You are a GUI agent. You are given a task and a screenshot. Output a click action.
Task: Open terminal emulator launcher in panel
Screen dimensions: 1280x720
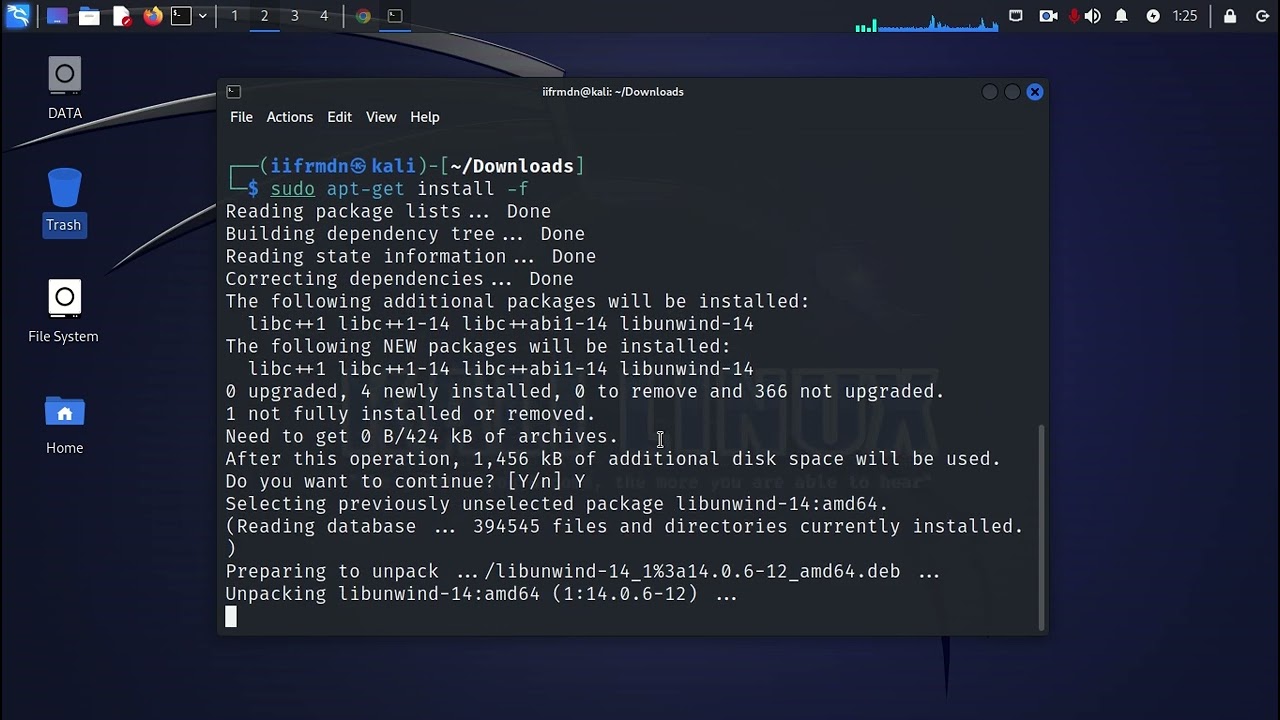tap(181, 16)
